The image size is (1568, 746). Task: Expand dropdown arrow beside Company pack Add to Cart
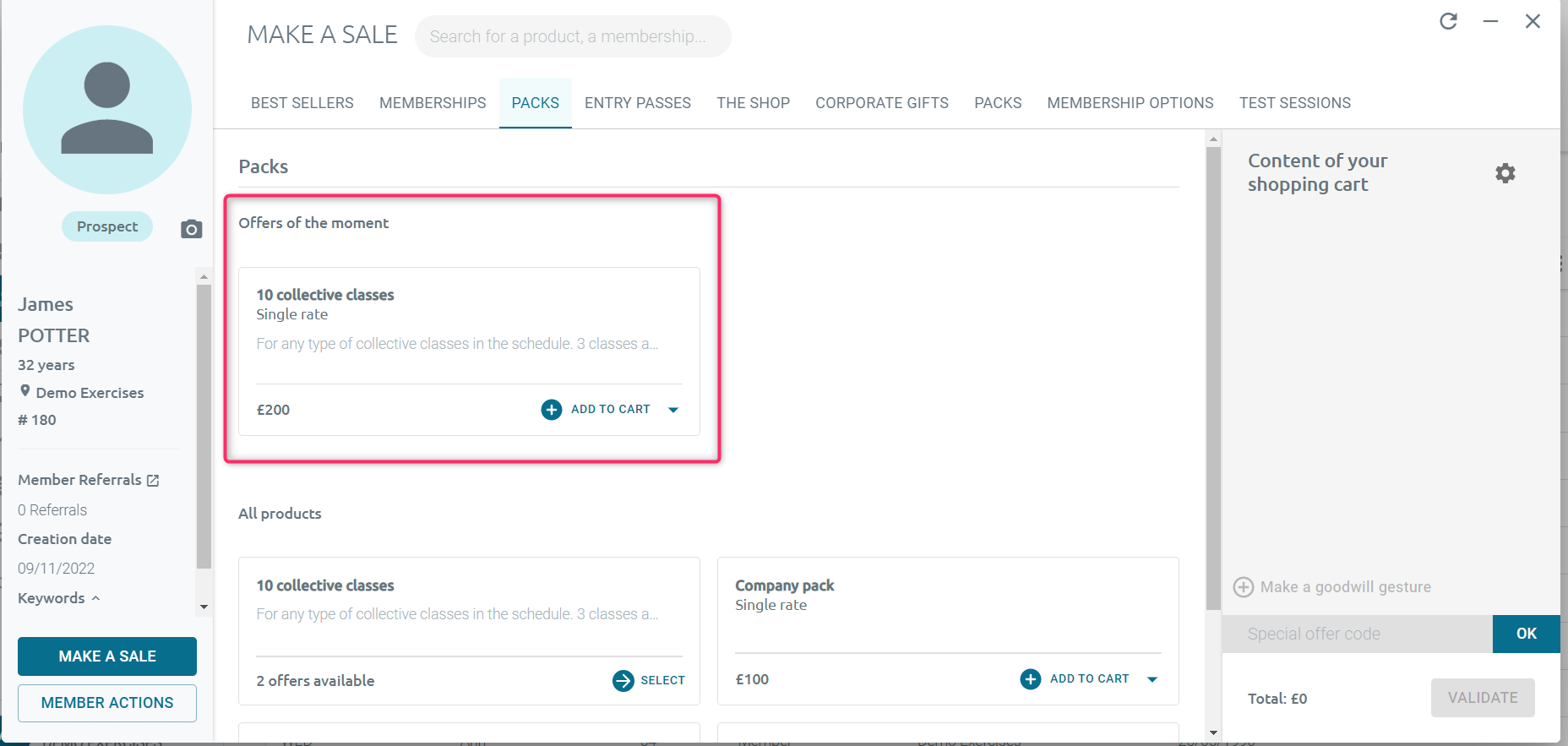1151,679
